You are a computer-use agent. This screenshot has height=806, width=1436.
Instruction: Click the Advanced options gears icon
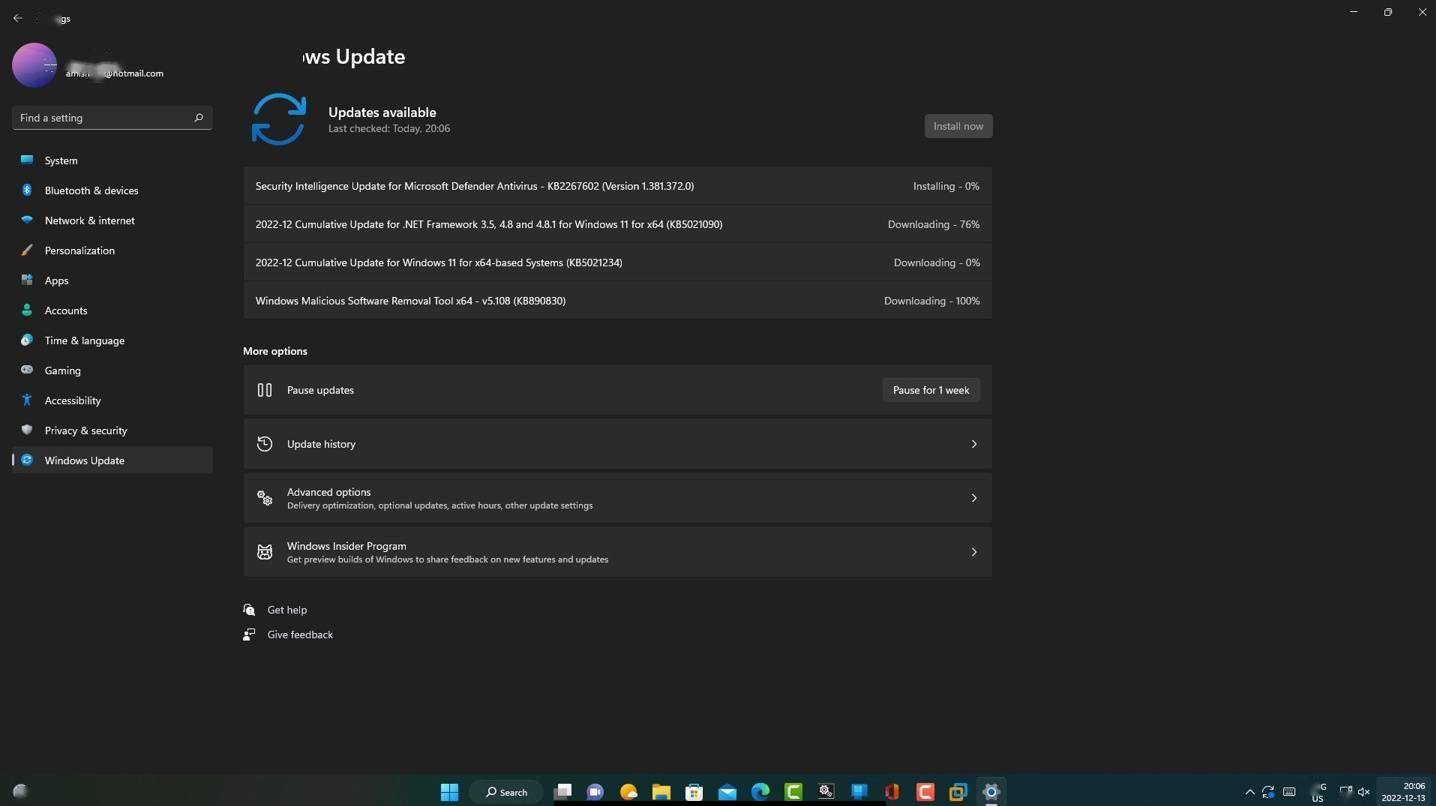pyautogui.click(x=265, y=498)
